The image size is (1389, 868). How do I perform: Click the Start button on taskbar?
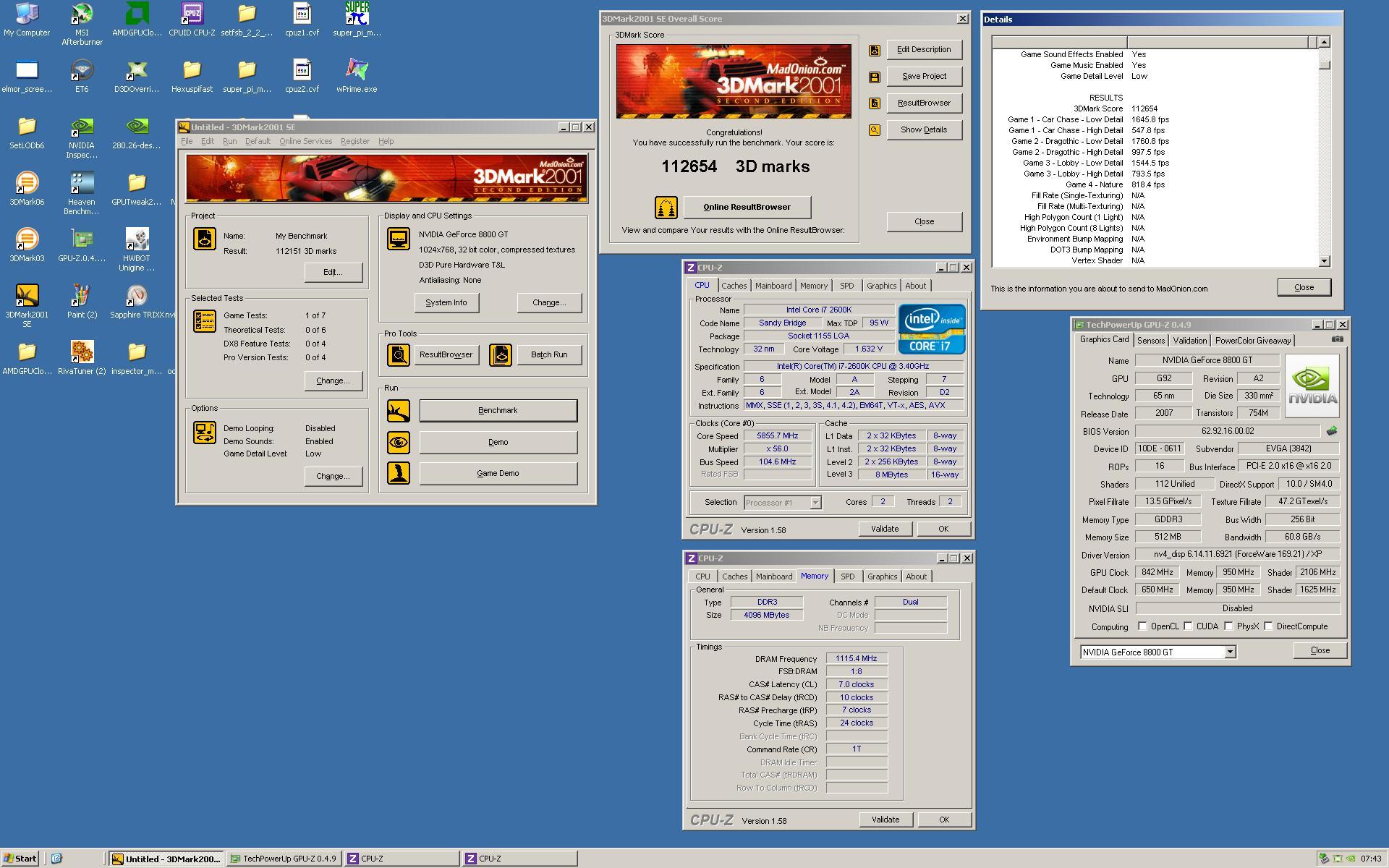point(20,859)
